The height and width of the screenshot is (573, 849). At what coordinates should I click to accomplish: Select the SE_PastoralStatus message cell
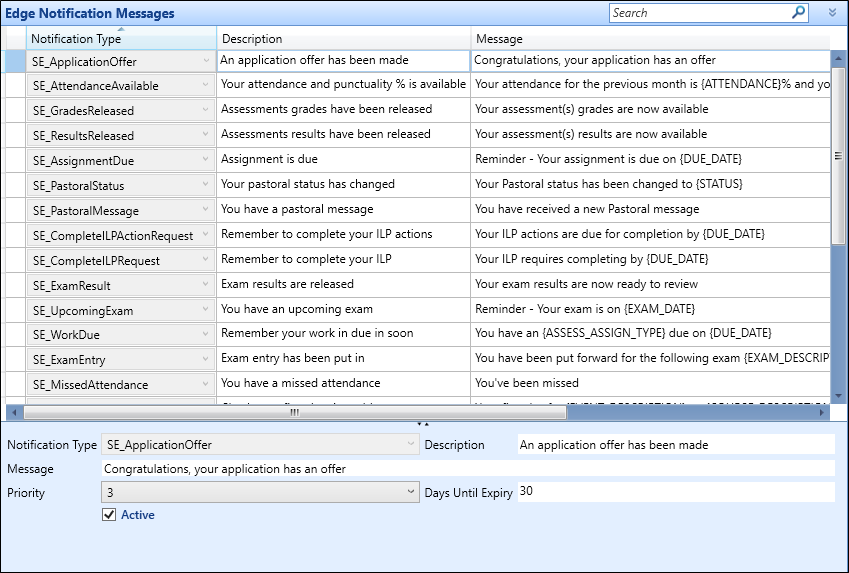click(x=650, y=185)
